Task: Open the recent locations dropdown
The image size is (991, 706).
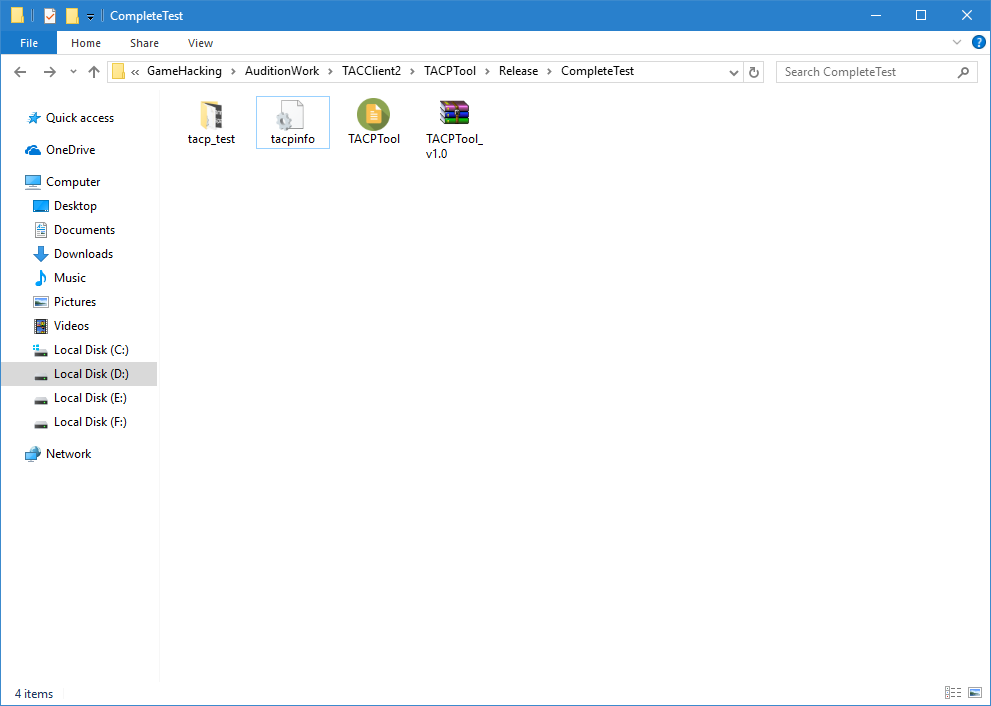Action: pyautogui.click(x=73, y=72)
